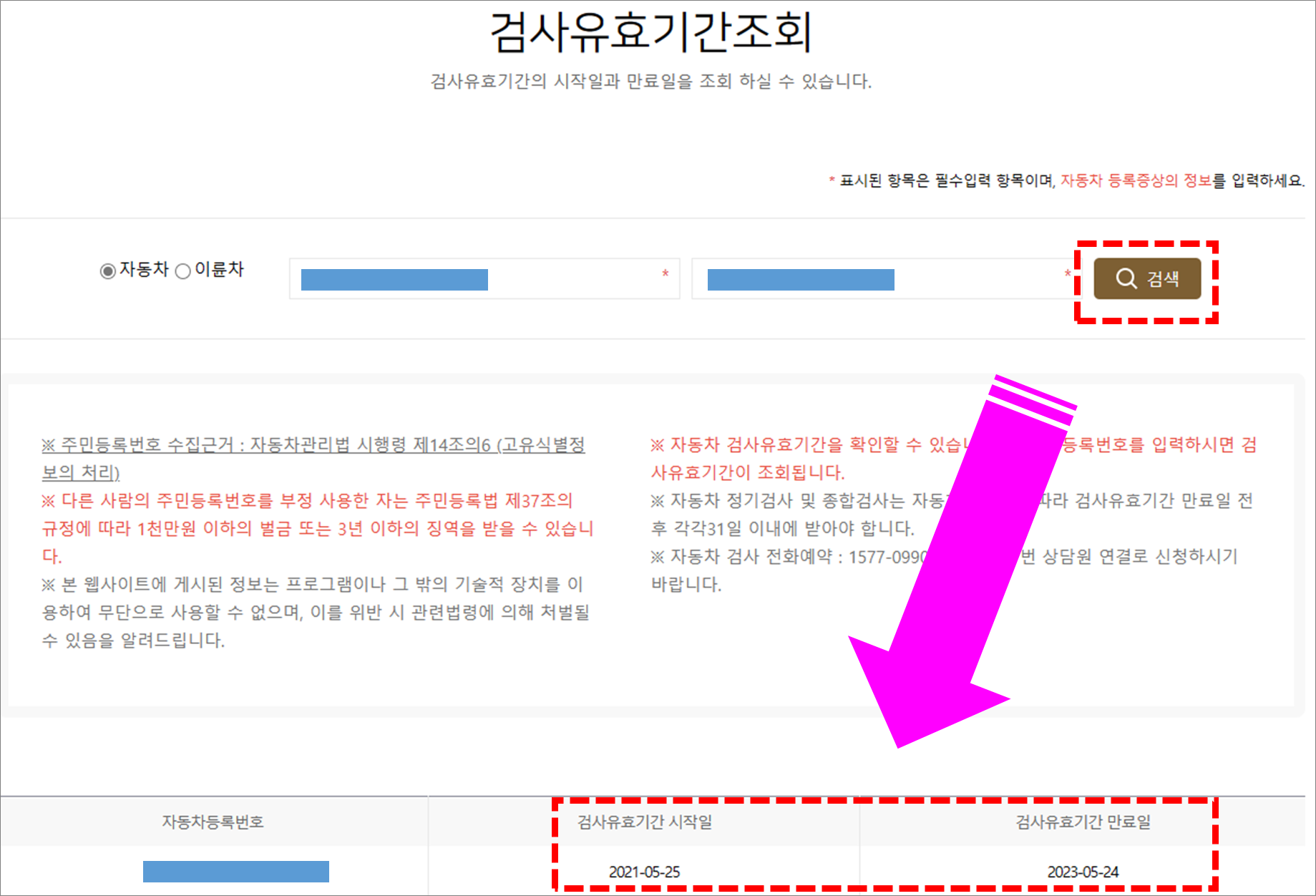
Task: Click the red asterisk beside second input
Action: coord(1067,273)
